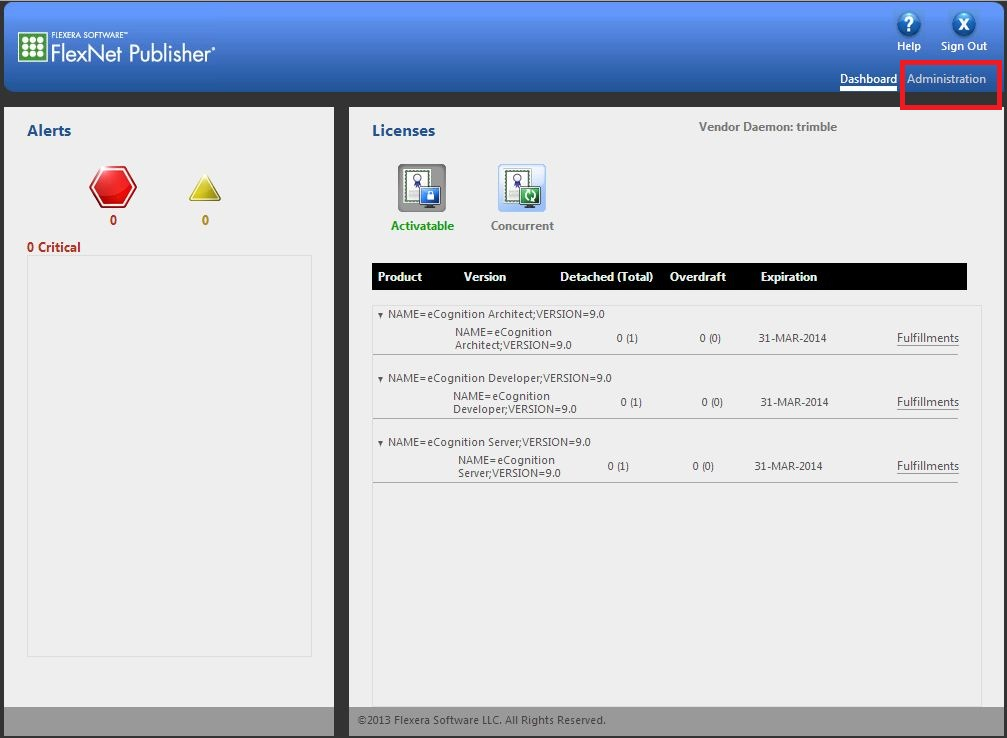Click the Server detached count 0 (1)
The image size is (1007, 738).
(618, 466)
